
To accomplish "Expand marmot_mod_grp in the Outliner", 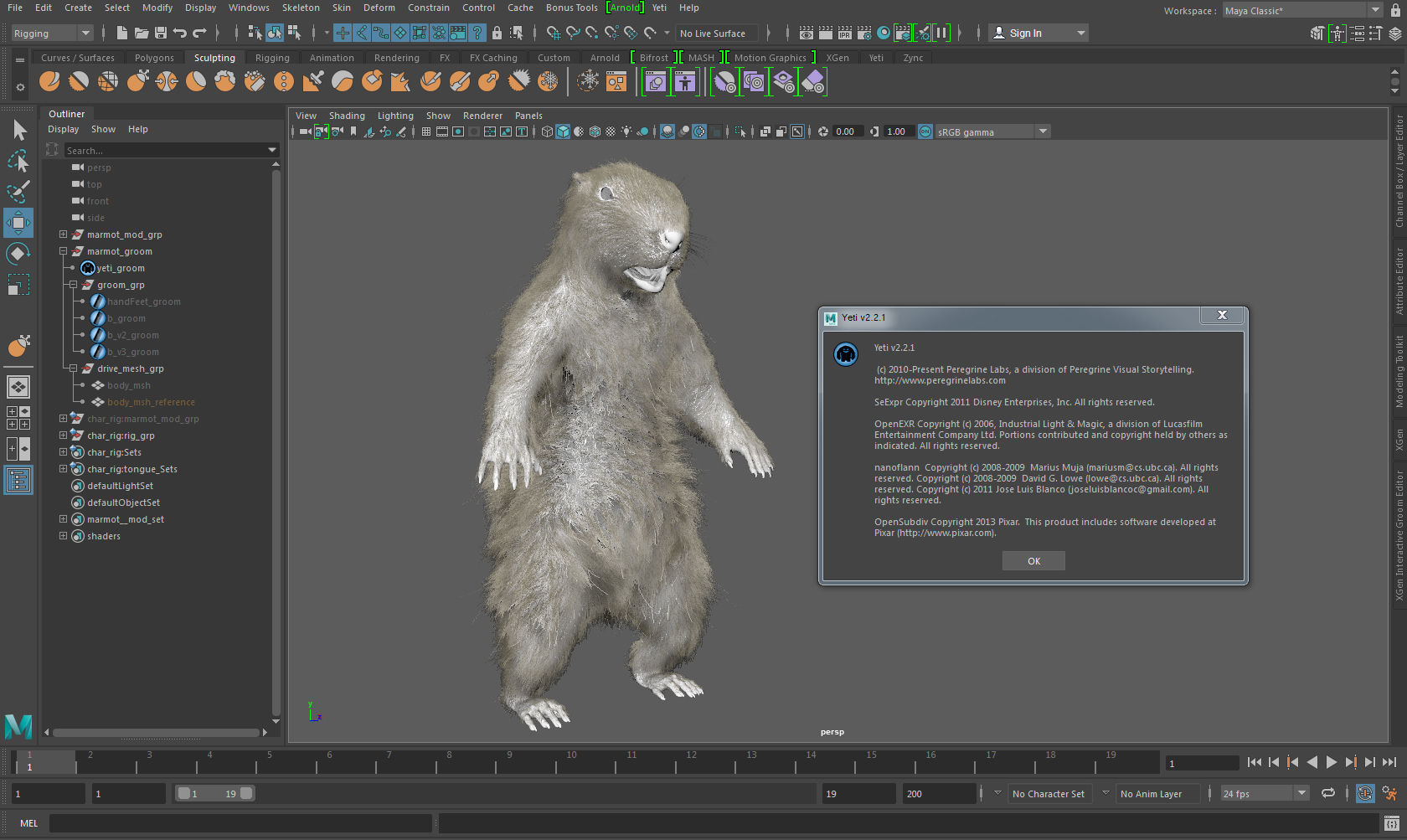I will [x=63, y=234].
